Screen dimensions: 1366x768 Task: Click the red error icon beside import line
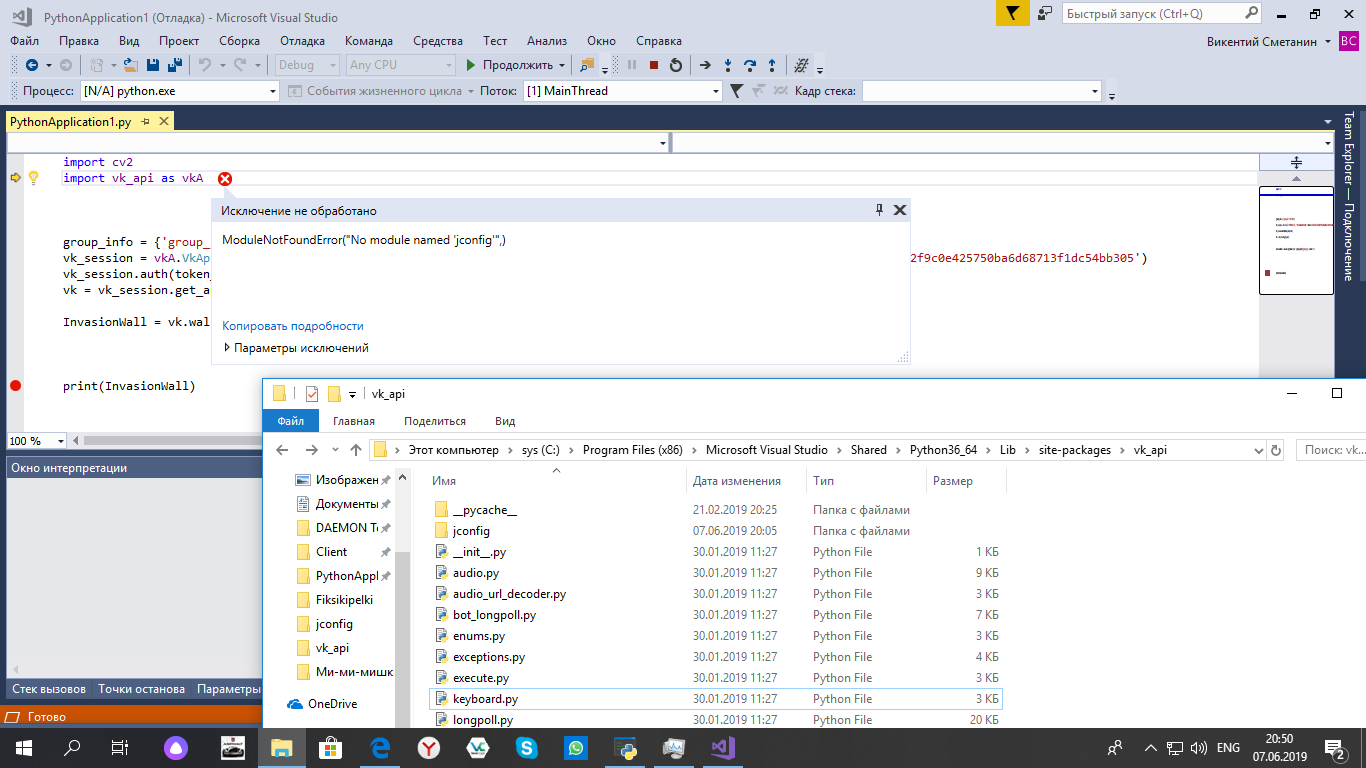pos(225,179)
